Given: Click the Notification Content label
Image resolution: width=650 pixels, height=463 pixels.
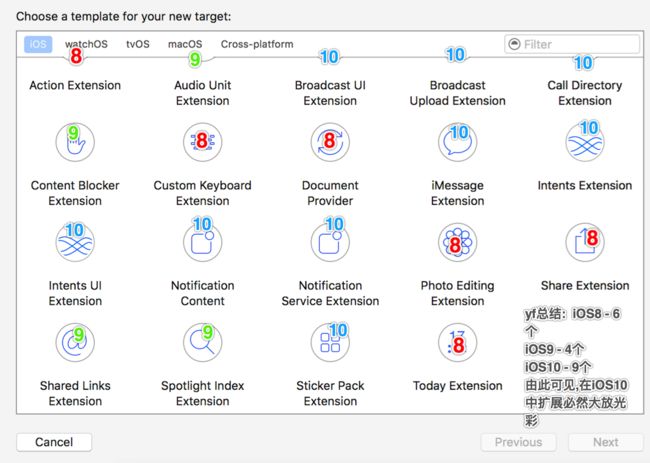Looking at the screenshot, I should [203, 293].
